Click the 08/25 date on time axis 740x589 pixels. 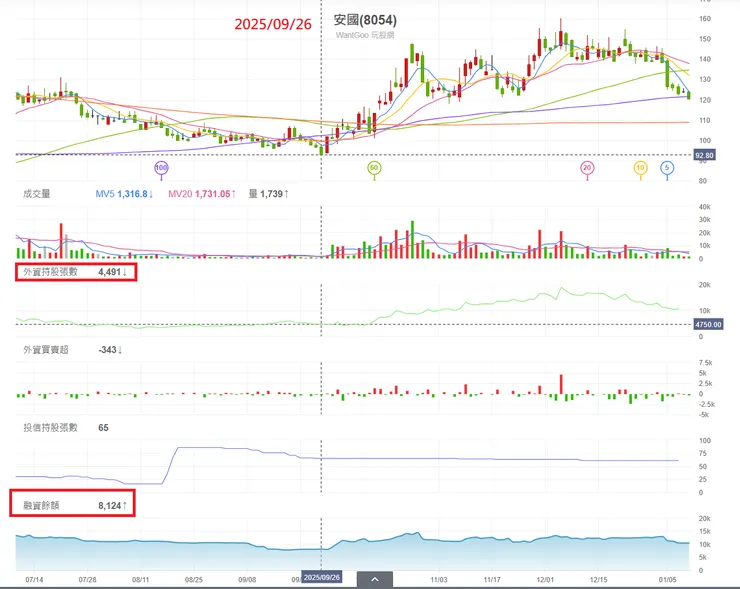click(194, 580)
